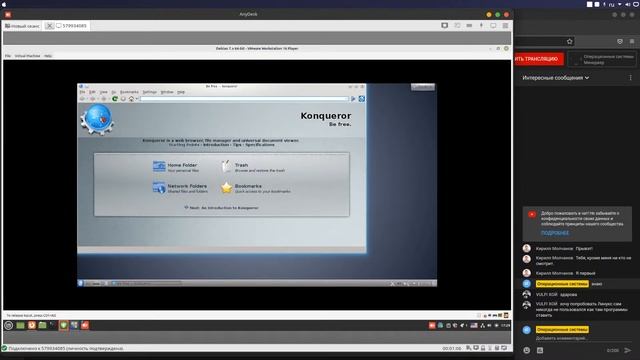Open remote taskbar green desktop icon
Image resolution: width=640 pixels, height=360 pixels.
click(x=20, y=325)
